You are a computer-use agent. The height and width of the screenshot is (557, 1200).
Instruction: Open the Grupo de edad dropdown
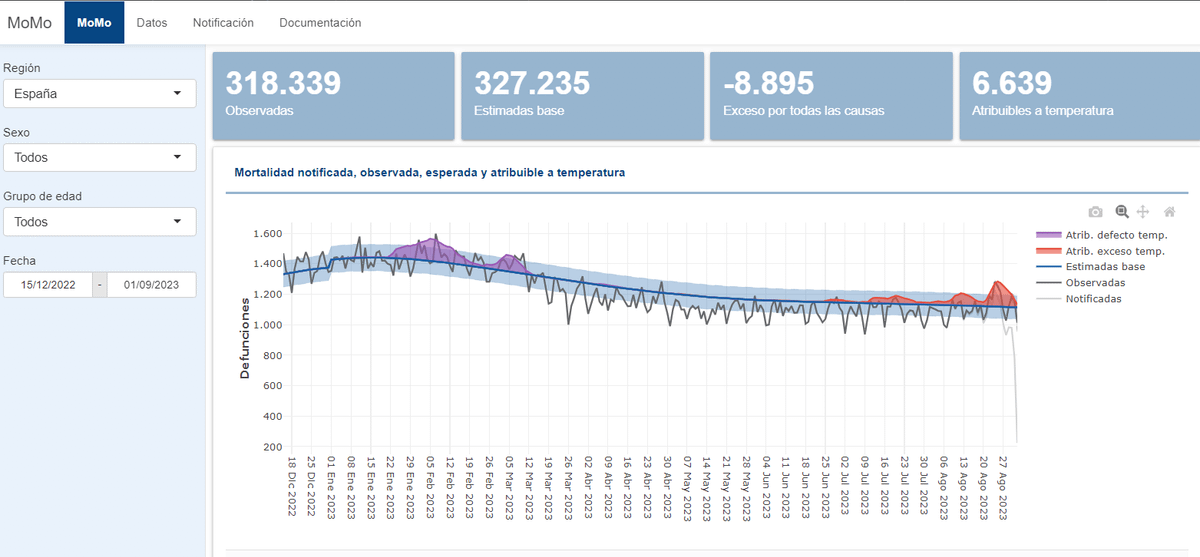point(99,222)
